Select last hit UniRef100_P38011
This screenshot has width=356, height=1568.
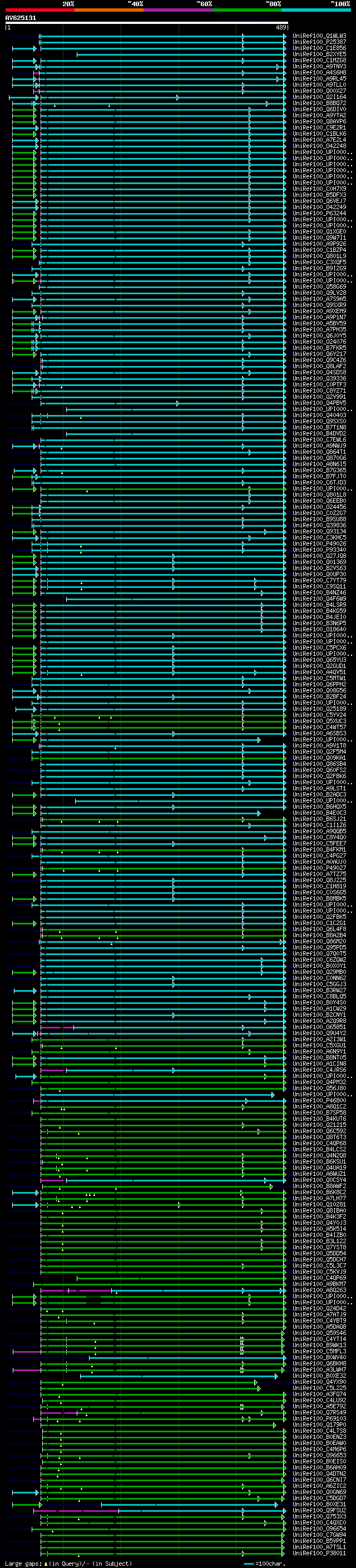pos(319,1553)
